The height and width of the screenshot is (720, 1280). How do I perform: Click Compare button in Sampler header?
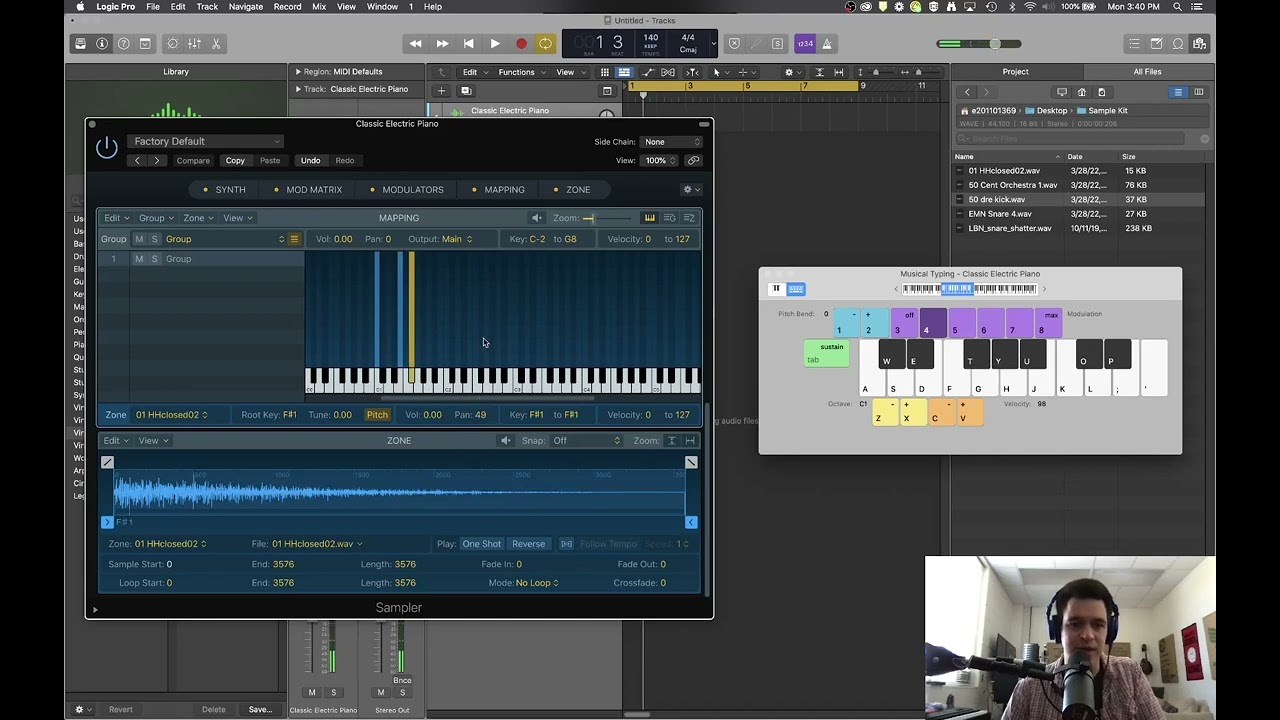[193, 160]
